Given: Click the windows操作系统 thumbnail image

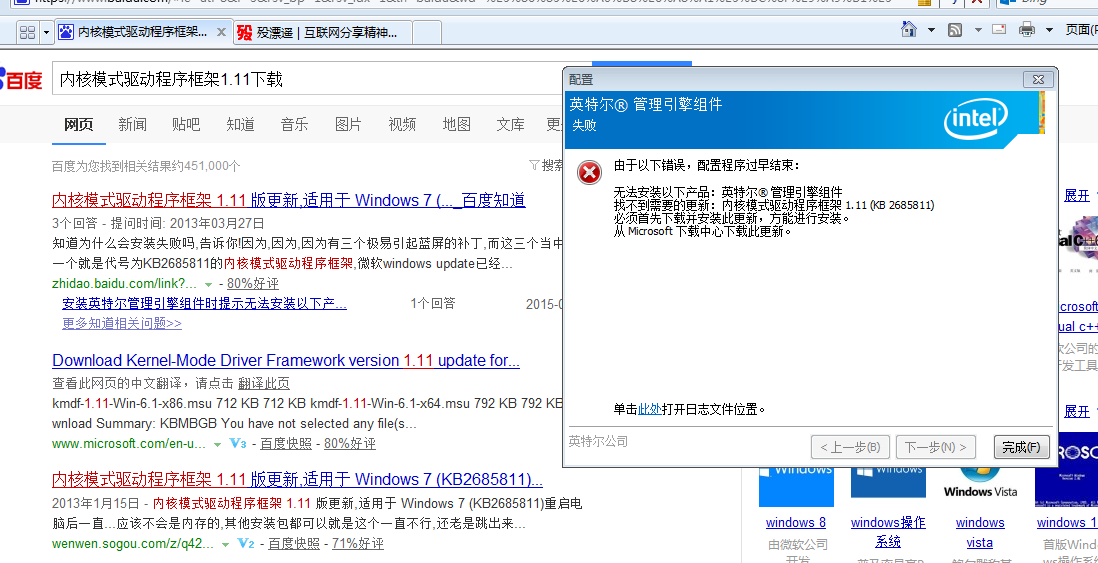Looking at the screenshot, I should click(x=888, y=484).
